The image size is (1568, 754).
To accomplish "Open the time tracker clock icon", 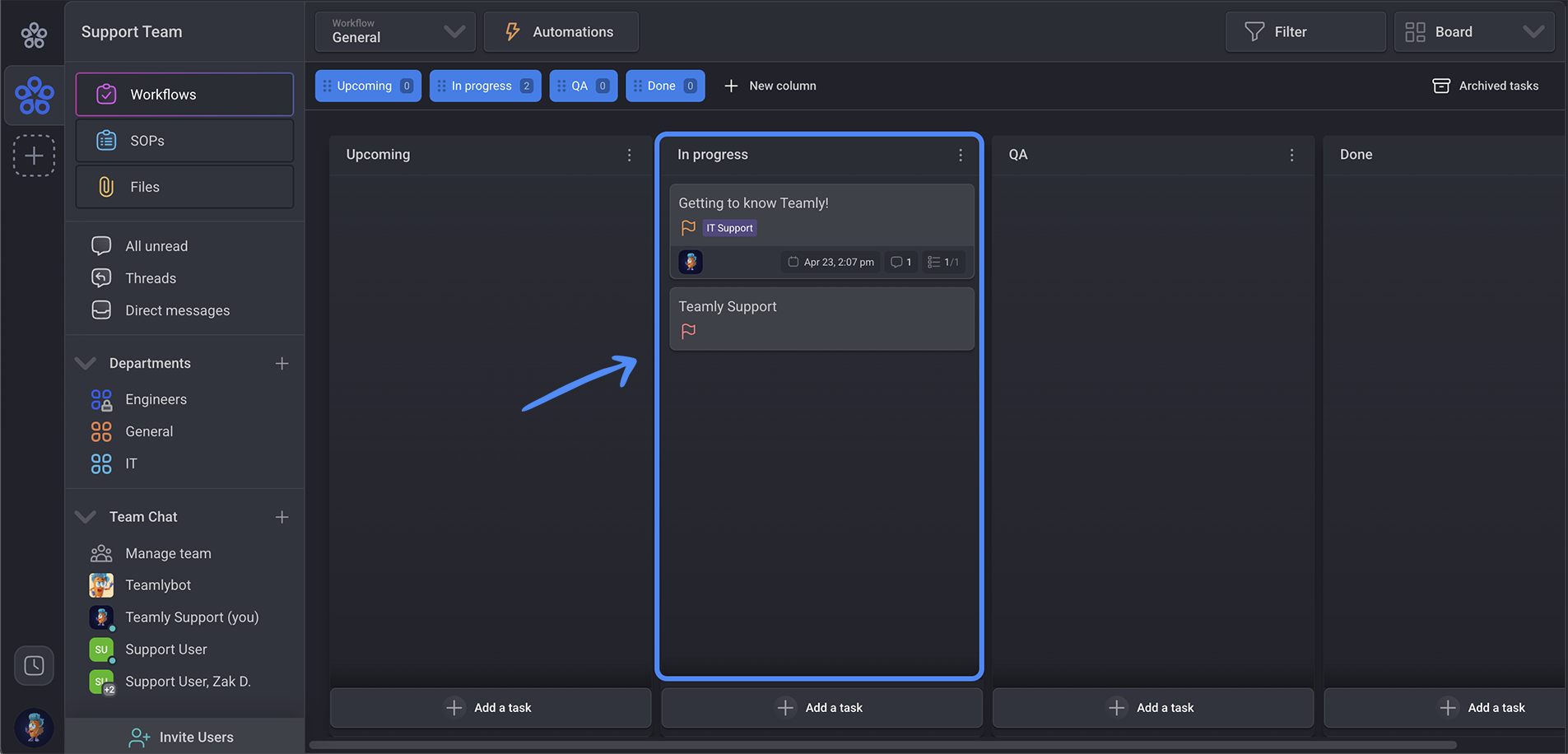I will (x=34, y=665).
